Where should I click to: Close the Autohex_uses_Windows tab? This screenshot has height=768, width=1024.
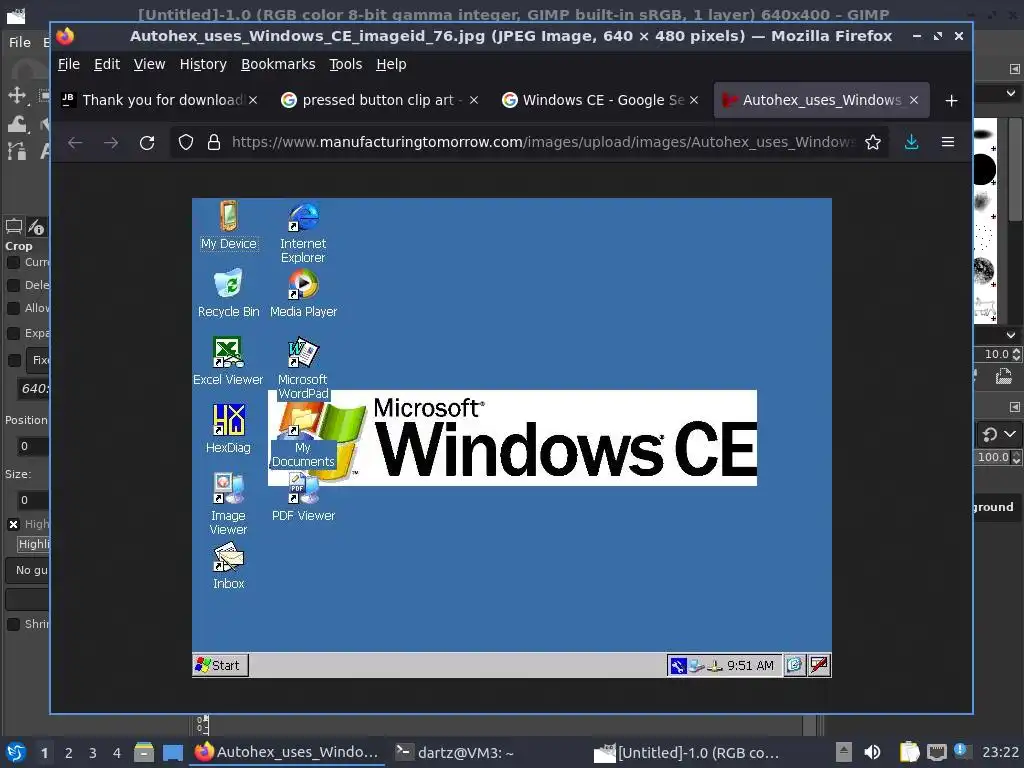pyautogui.click(x=914, y=100)
